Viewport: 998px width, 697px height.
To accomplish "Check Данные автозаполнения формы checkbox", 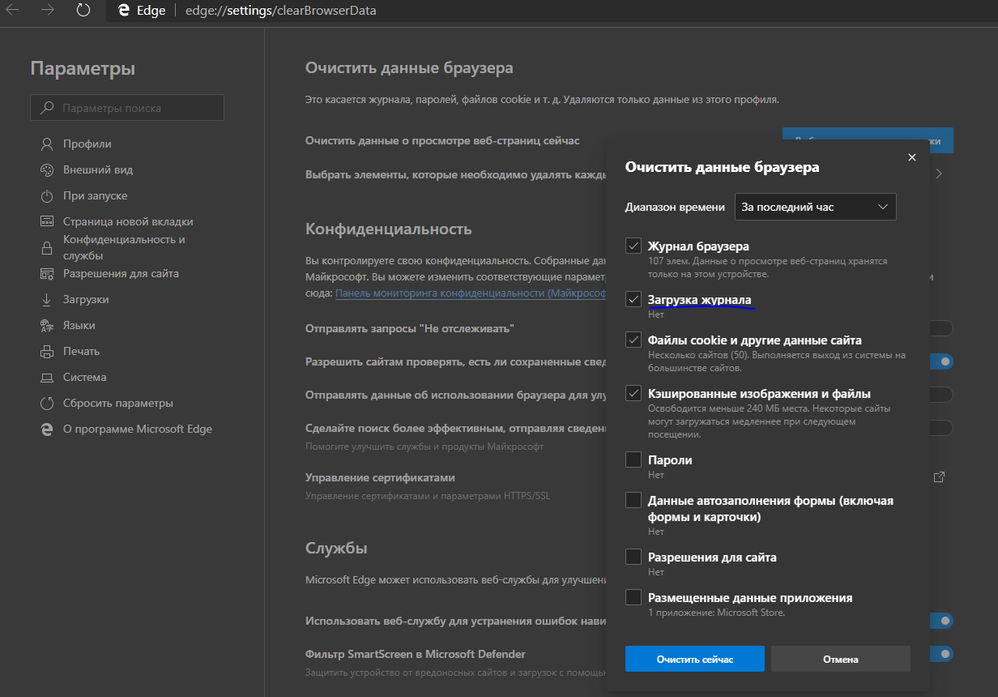I will (x=633, y=500).
